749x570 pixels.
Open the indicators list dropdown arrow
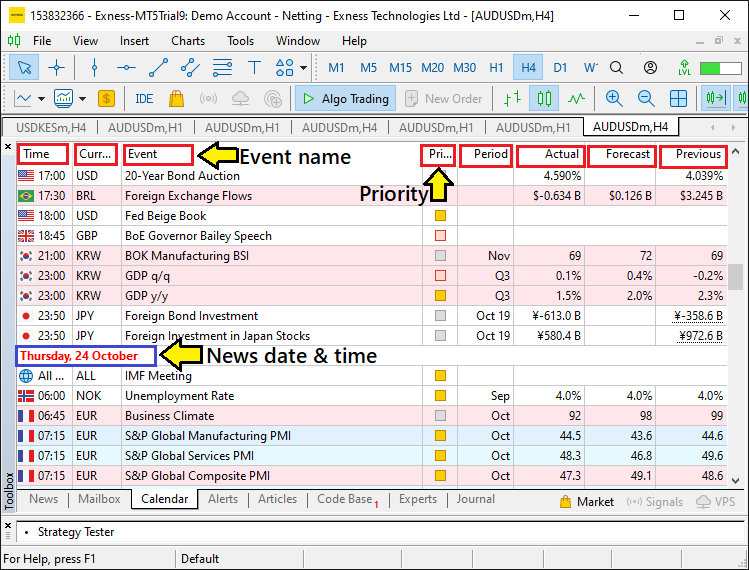click(83, 99)
